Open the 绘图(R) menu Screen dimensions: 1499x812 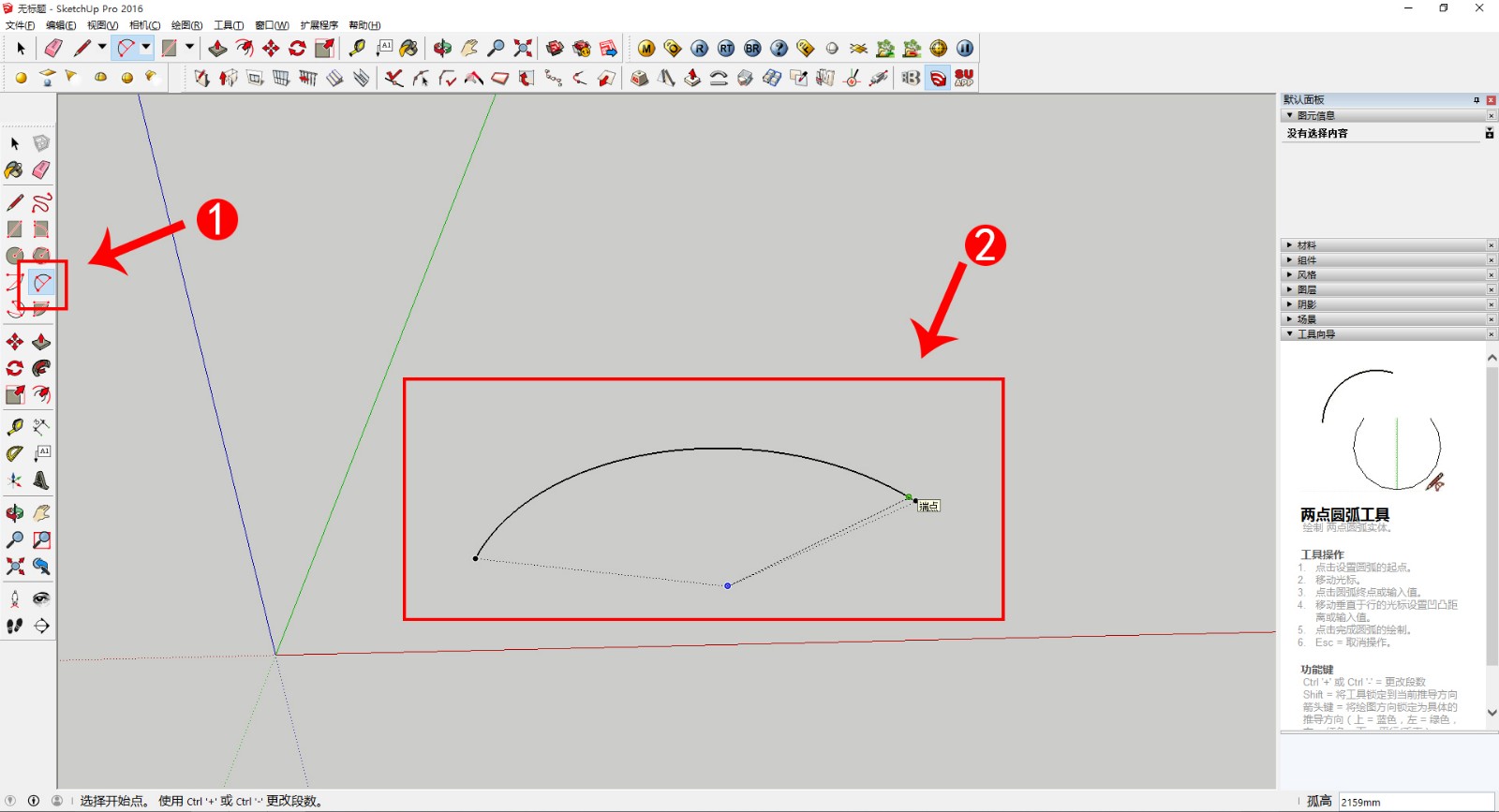186,25
